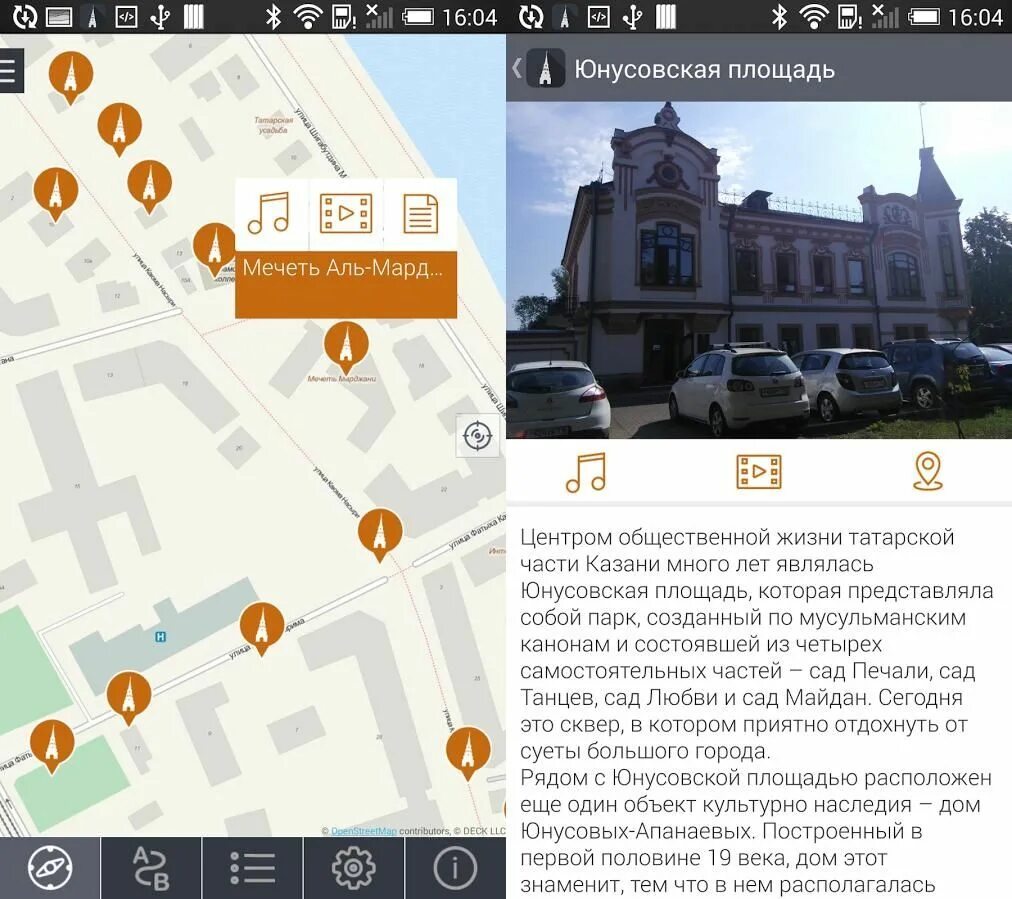This screenshot has width=1012, height=899.
Task: Go back from Юнусовская площадь screen
Action: point(516,68)
